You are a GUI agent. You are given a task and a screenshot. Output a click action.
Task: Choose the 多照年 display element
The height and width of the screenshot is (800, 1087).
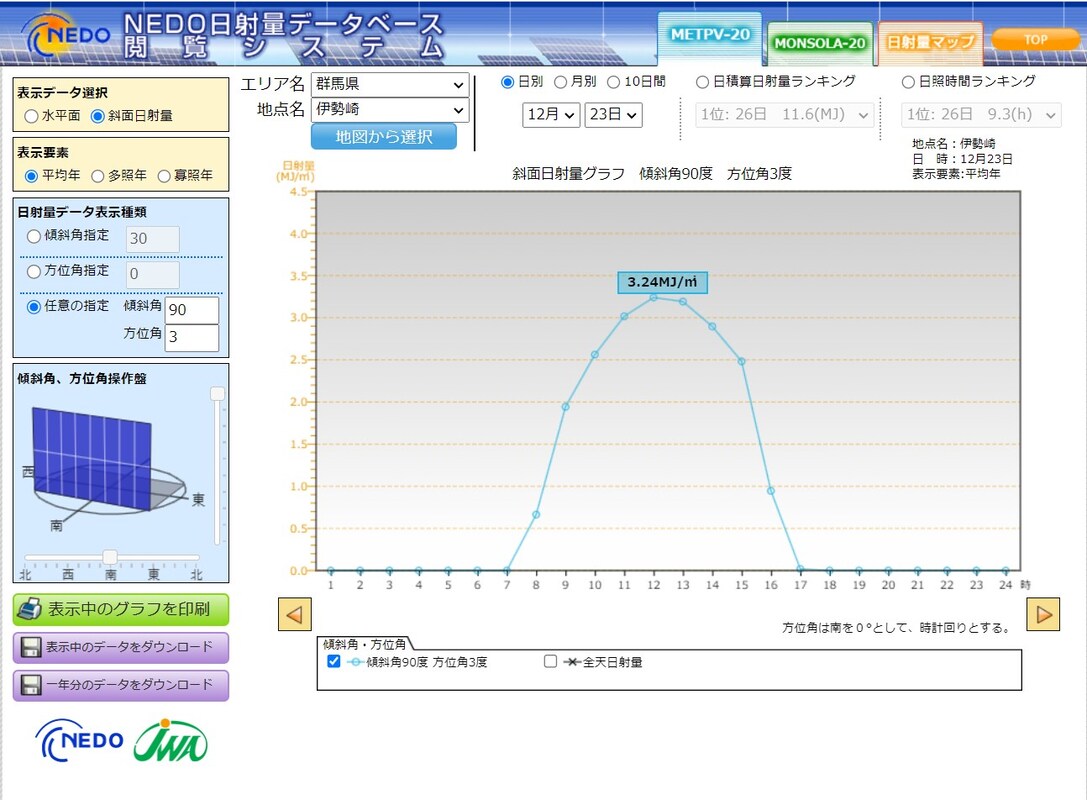pyautogui.click(x=97, y=176)
